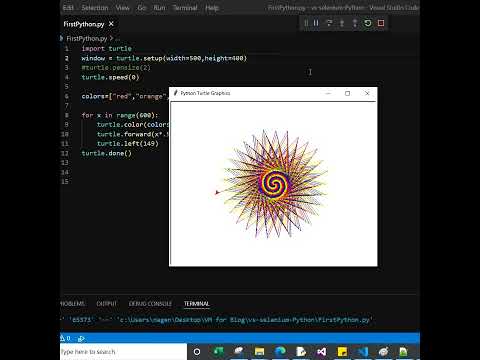The image size is (480, 360).
Task: Click FirstPython.py in the breadcrumb
Action: (x=87, y=39)
